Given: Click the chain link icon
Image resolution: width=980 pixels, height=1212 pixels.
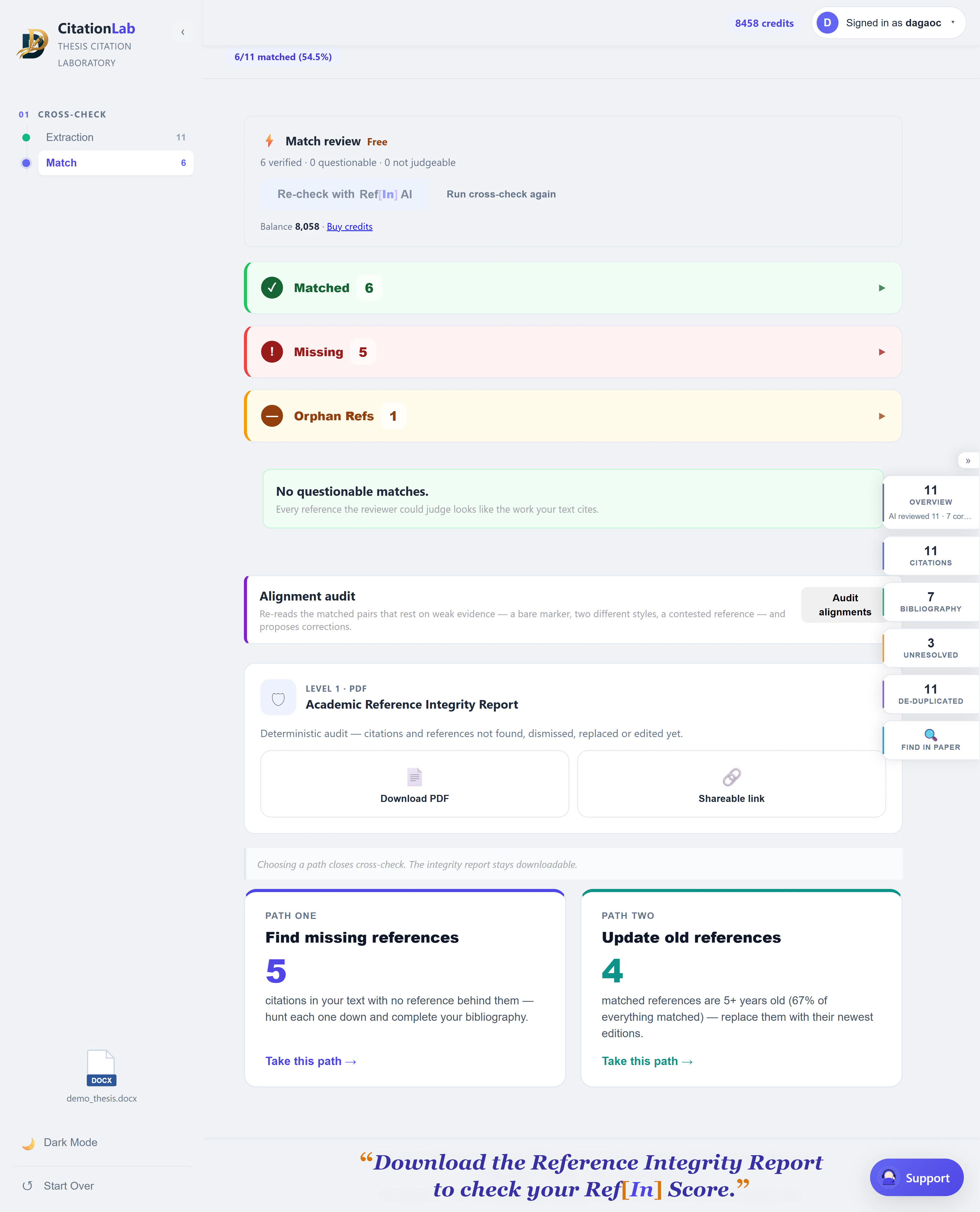Looking at the screenshot, I should 732,777.
